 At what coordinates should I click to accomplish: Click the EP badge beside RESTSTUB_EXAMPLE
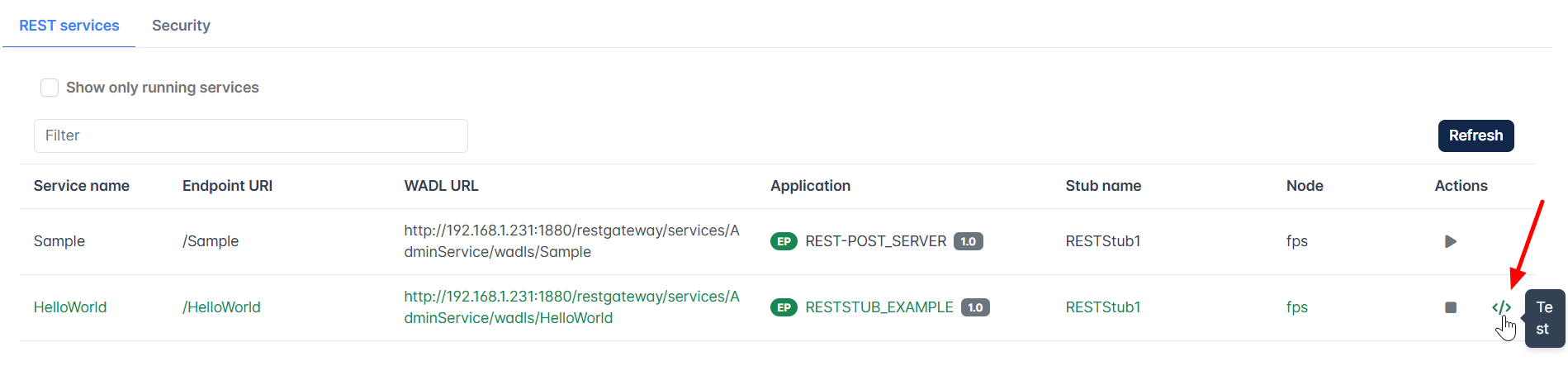784,307
